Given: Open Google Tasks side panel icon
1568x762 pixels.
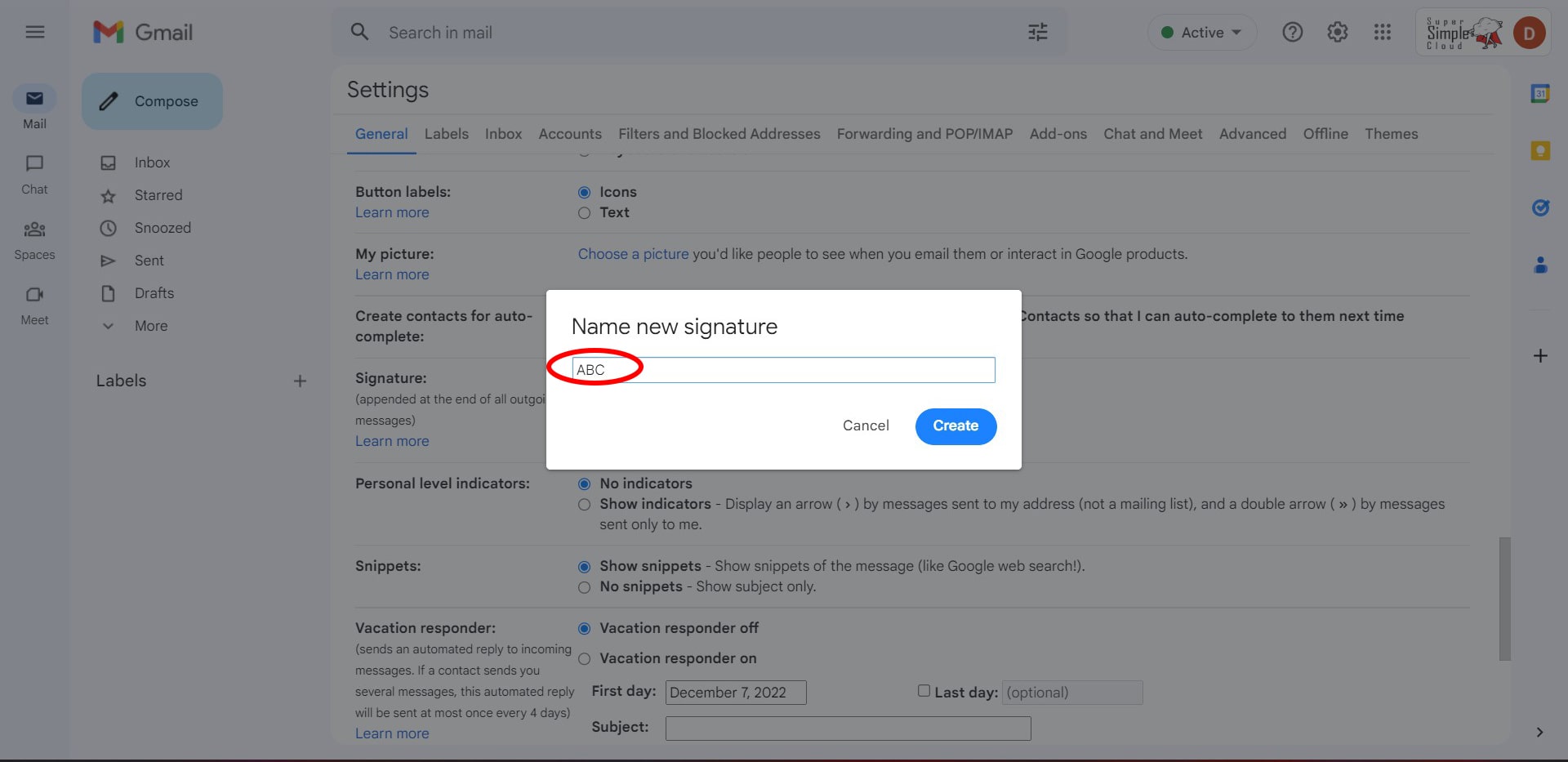Looking at the screenshot, I should pos(1540,207).
